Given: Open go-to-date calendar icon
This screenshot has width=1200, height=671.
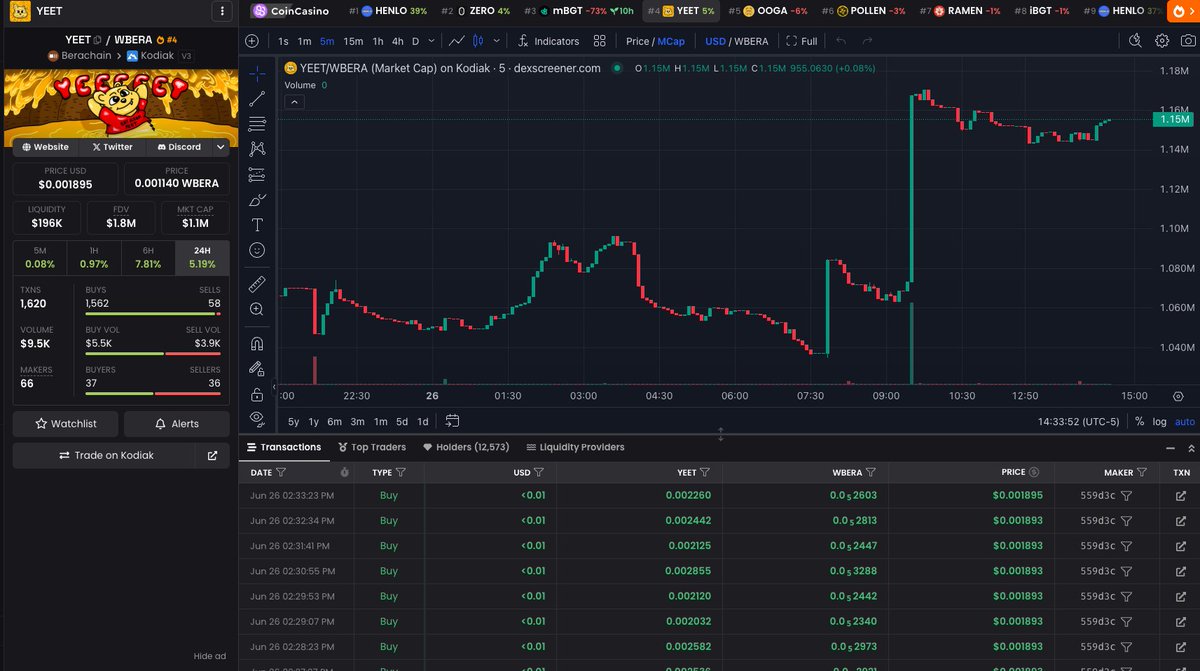Looking at the screenshot, I should [452, 421].
